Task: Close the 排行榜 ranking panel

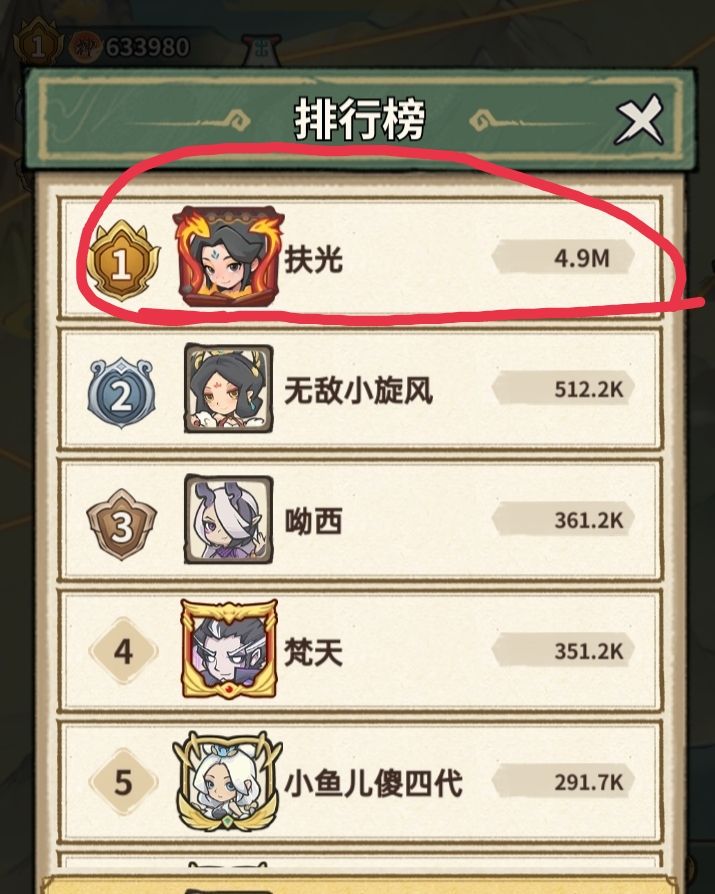Action: (x=639, y=120)
